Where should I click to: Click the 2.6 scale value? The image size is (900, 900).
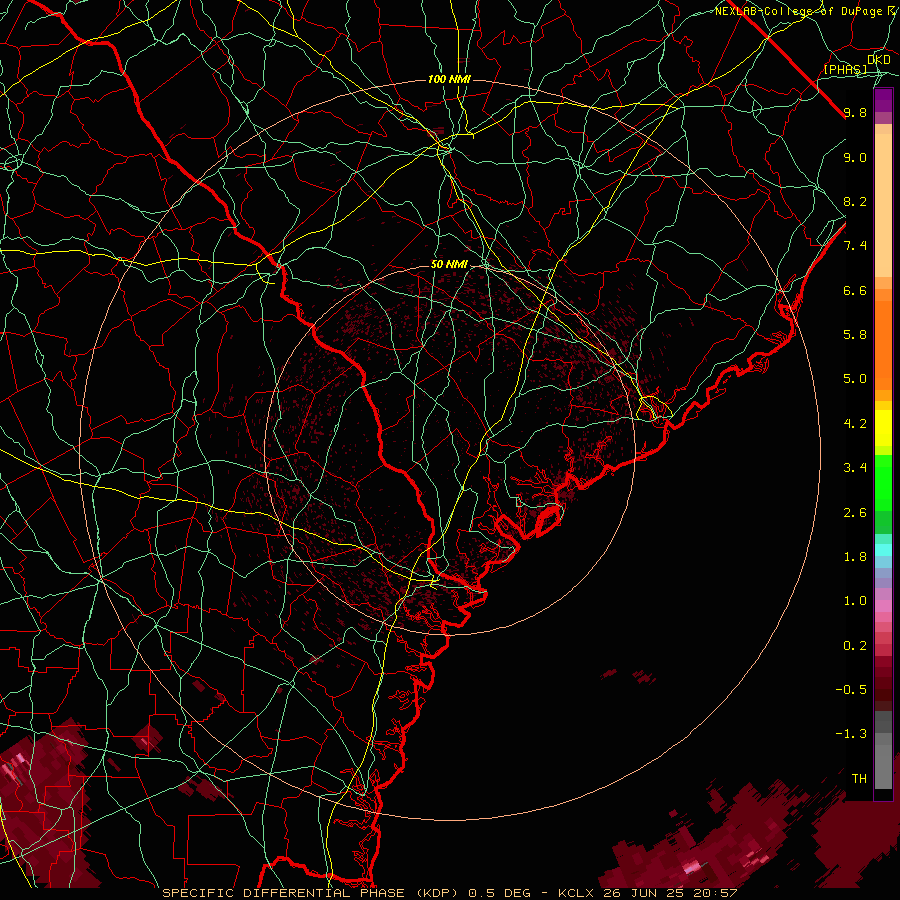(855, 512)
